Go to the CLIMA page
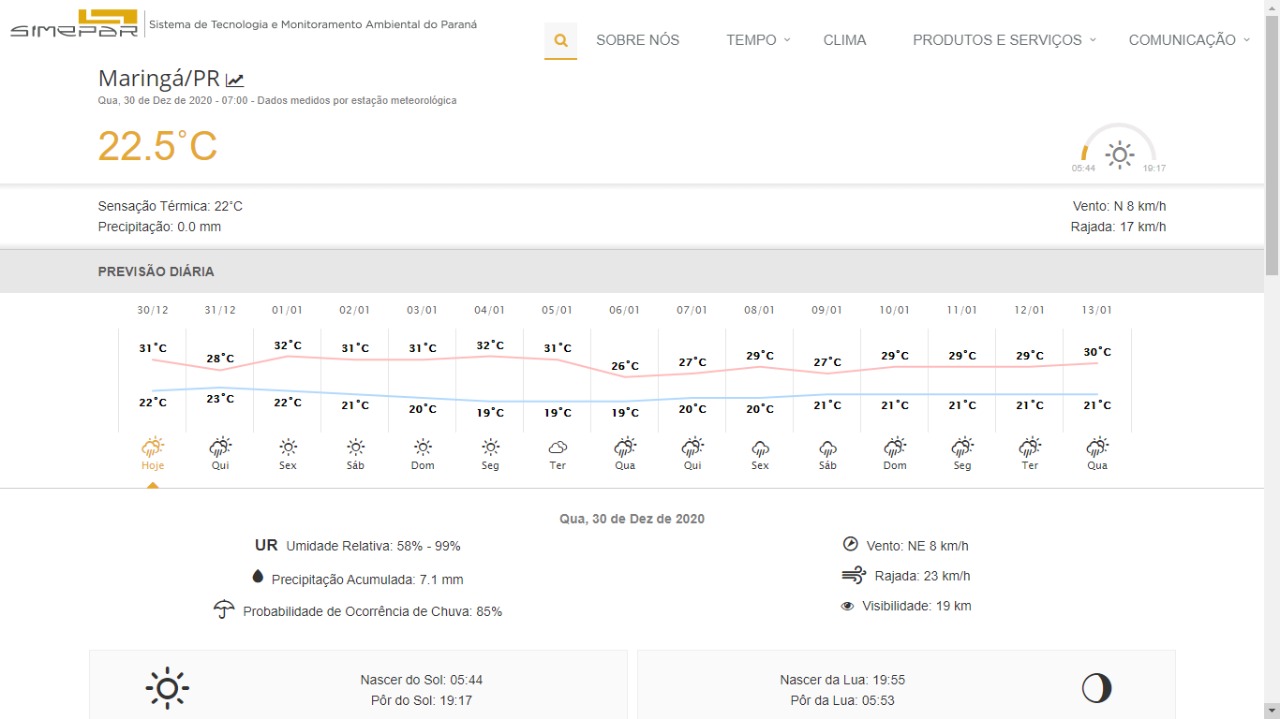The height and width of the screenshot is (719, 1280). point(845,40)
